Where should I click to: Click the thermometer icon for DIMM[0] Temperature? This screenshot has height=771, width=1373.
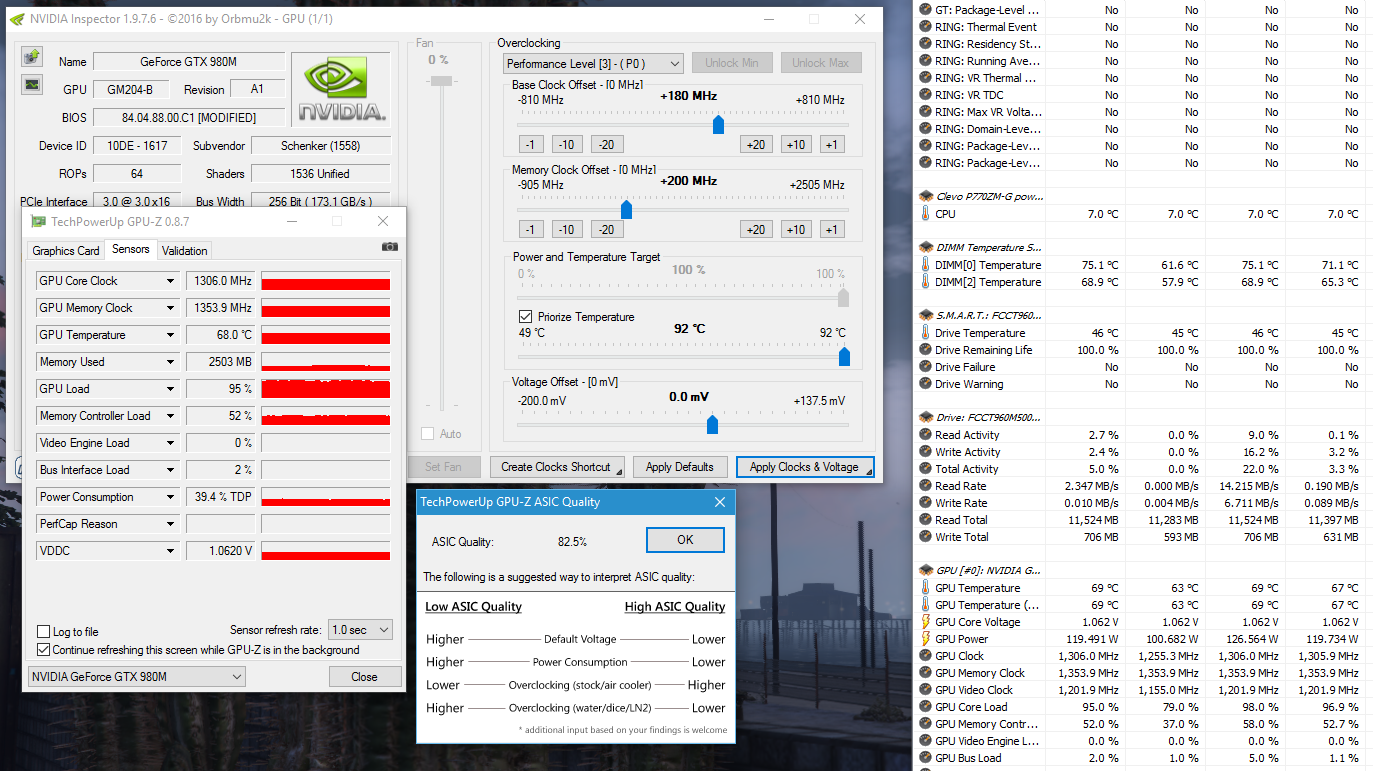[x=926, y=265]
